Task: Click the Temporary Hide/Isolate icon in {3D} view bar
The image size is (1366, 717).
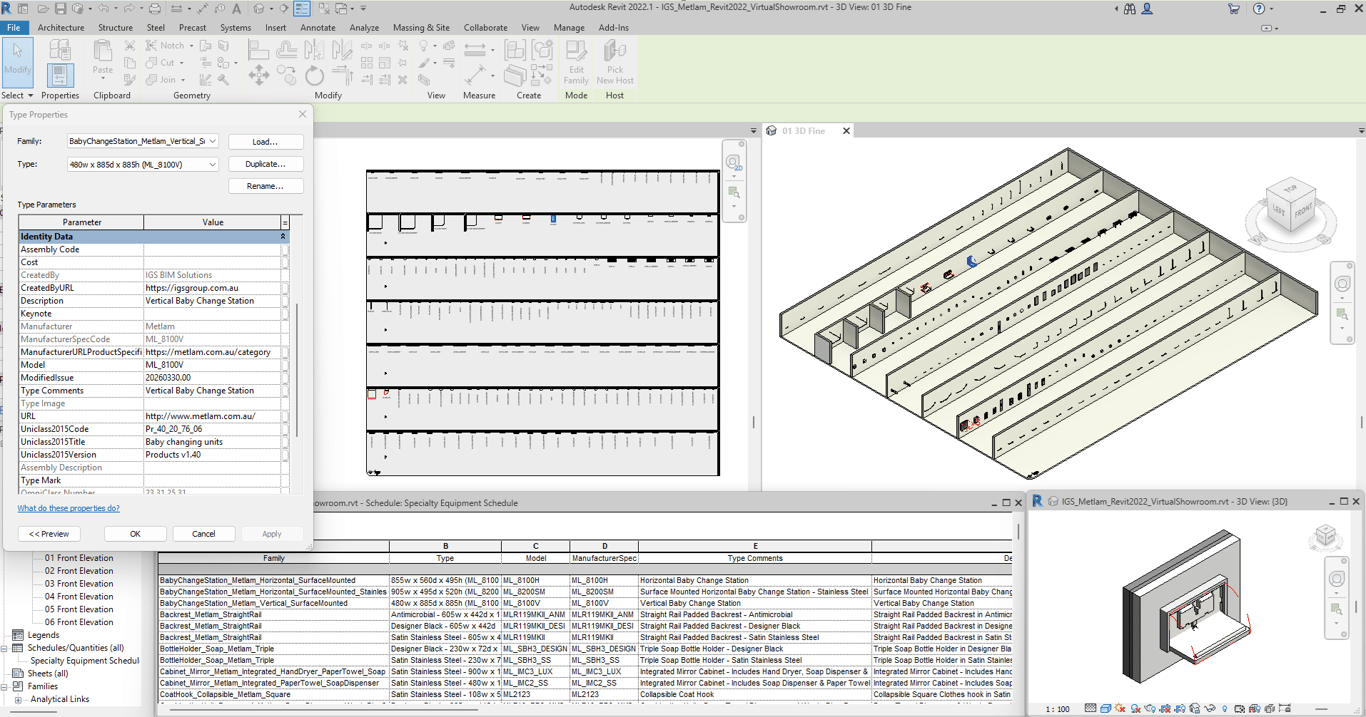Action: coord(1209,709)
